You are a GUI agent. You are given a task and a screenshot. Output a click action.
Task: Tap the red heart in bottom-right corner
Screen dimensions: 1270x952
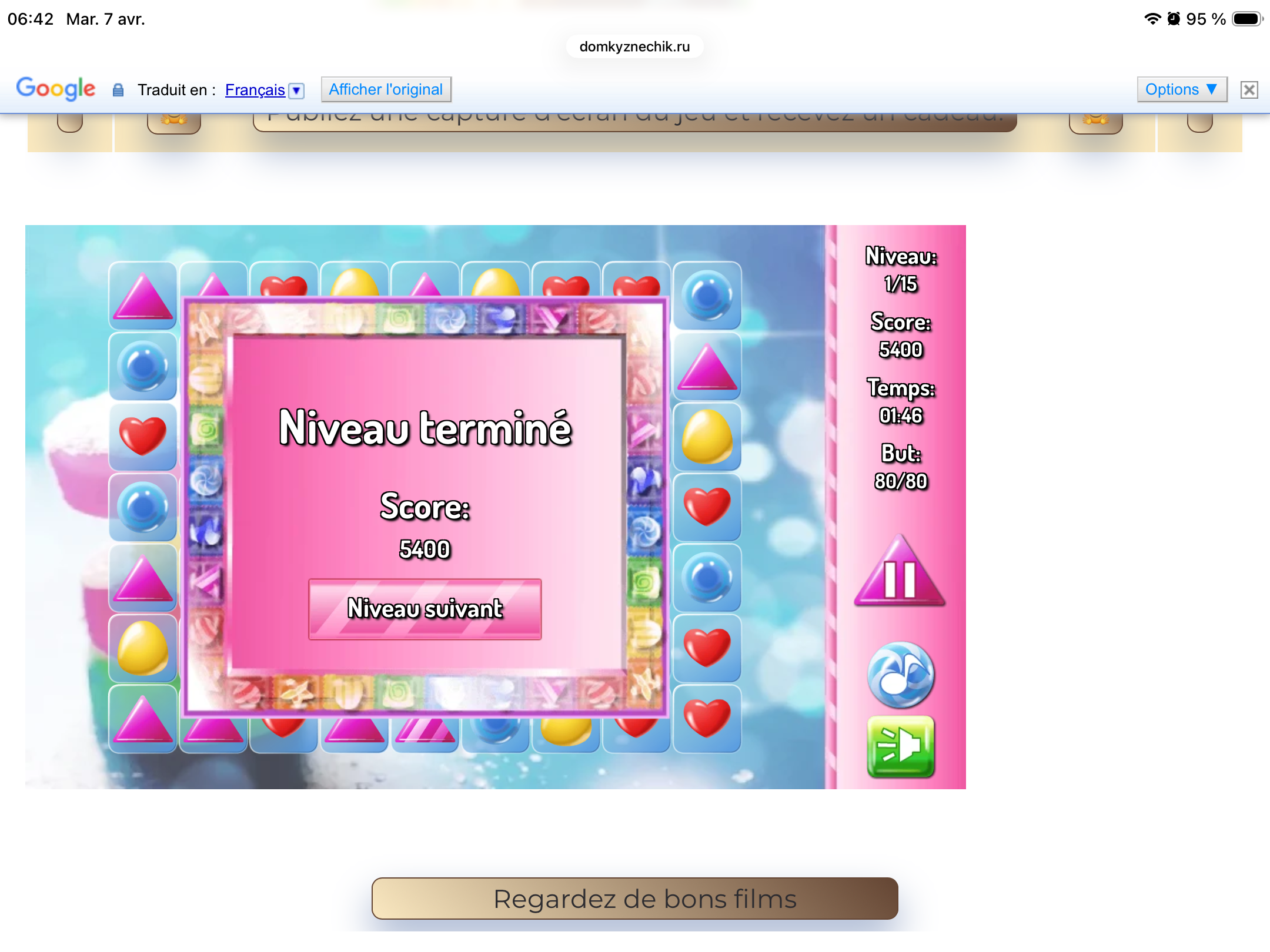(707, 718)
